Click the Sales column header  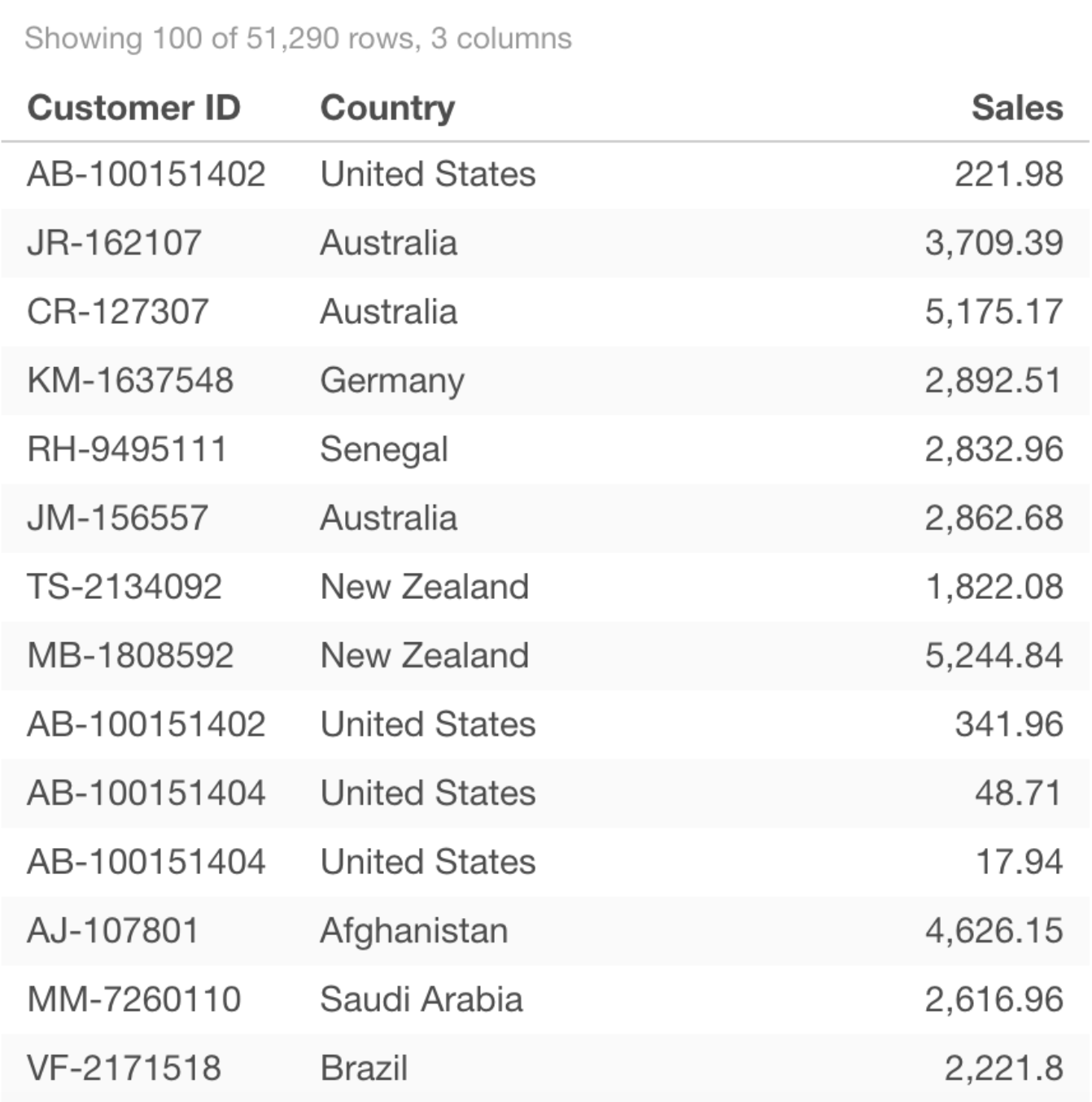1017,107
